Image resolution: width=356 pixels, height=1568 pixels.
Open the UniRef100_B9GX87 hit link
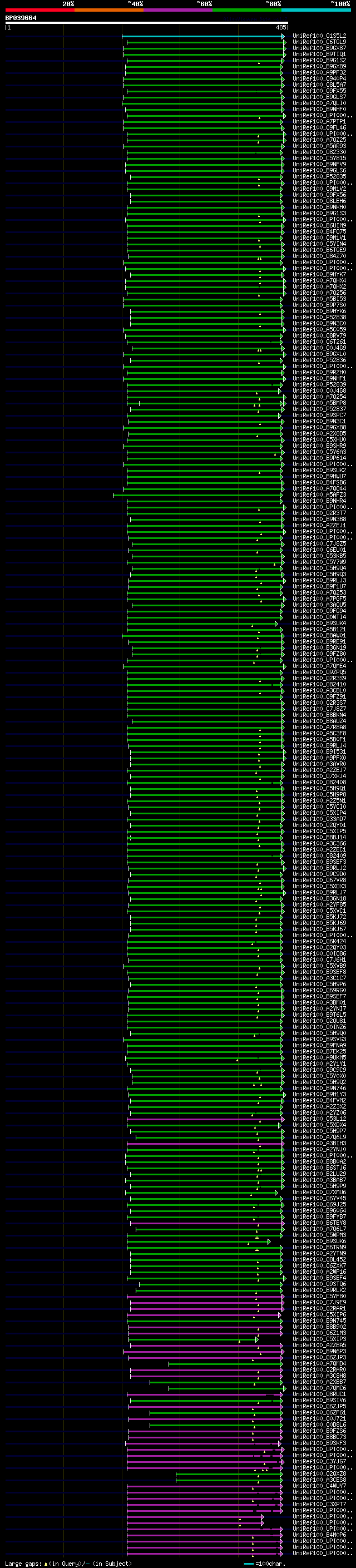tap(319, 48)
